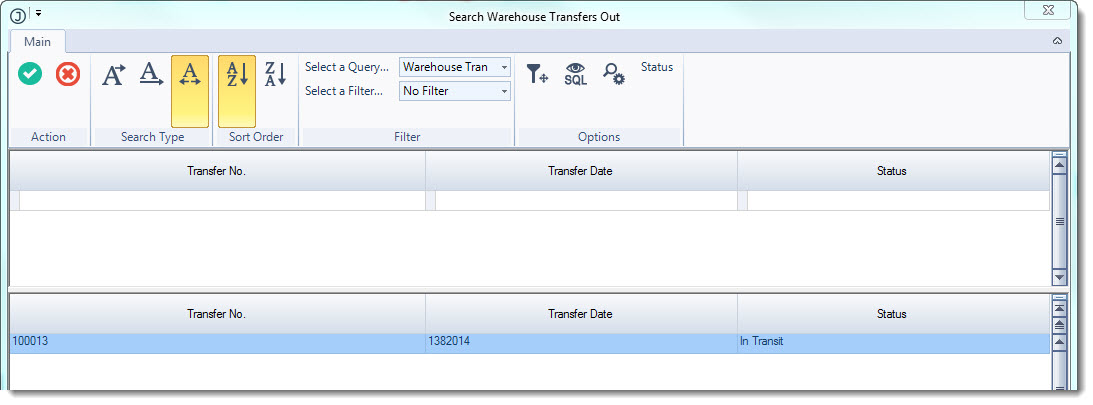
Task: Go to previous page in lower grid
Action: click(1060, 325)
